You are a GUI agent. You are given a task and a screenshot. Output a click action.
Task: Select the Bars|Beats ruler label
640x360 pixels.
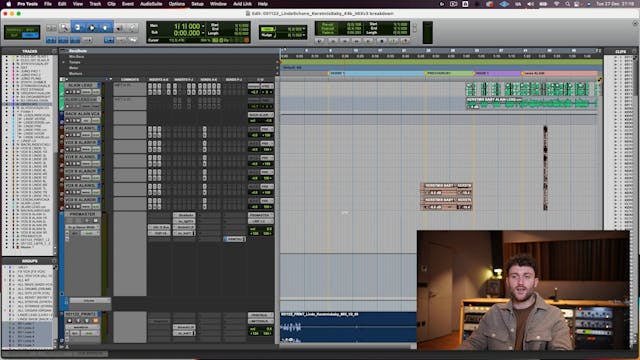[78, 51]
